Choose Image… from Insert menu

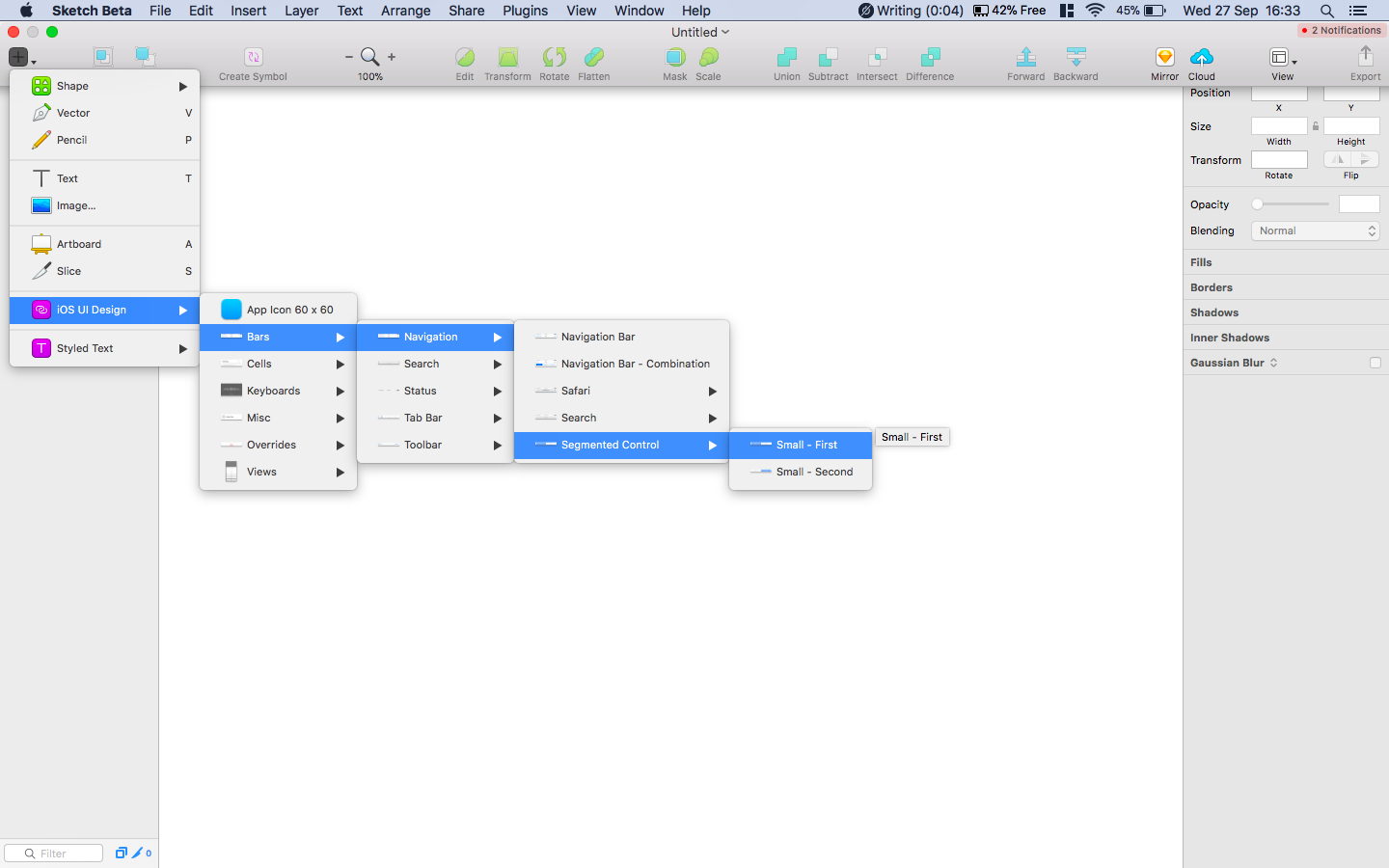104,205
